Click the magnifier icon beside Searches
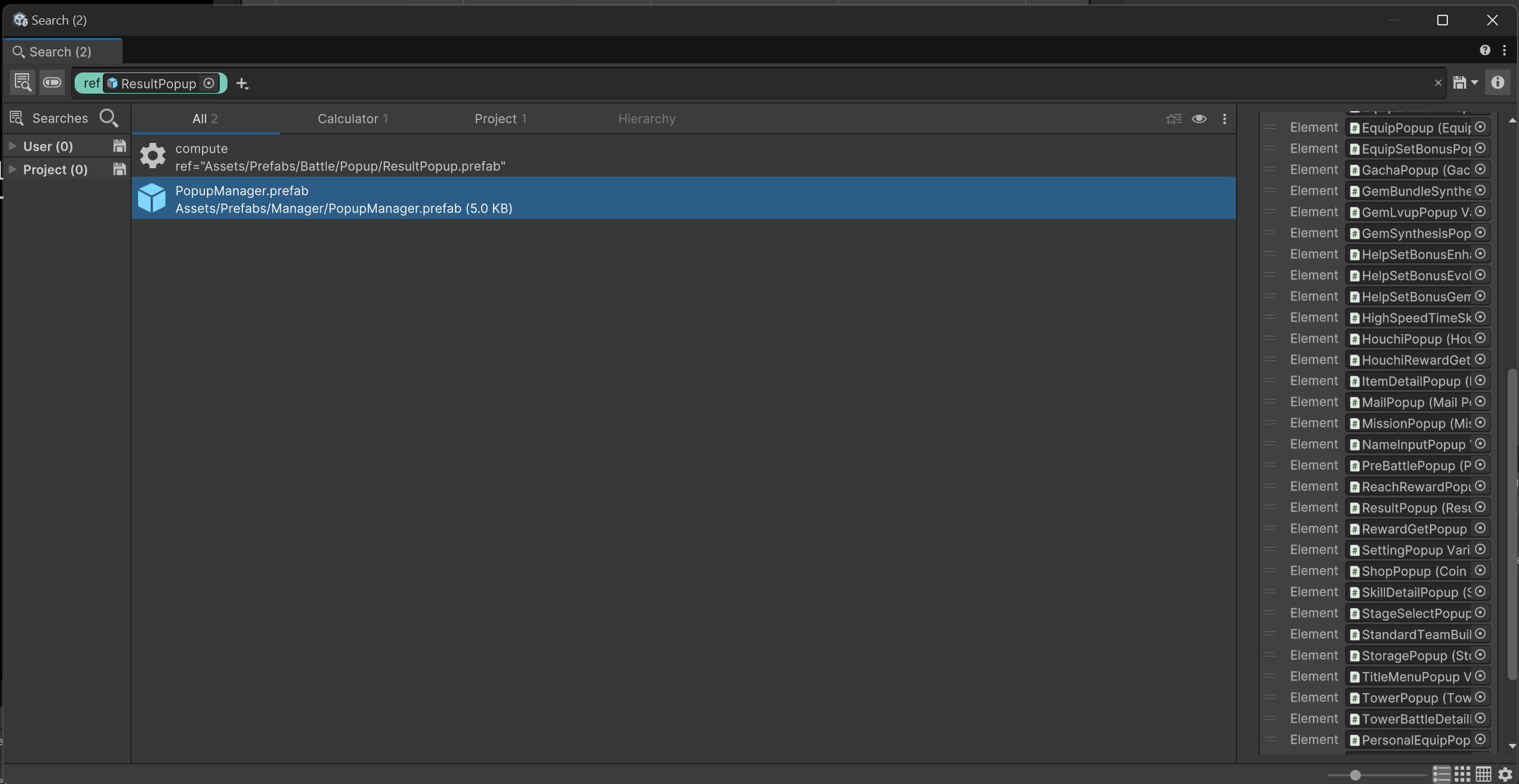This screenshot has width=1519, height=784. [x=108, y=118]
